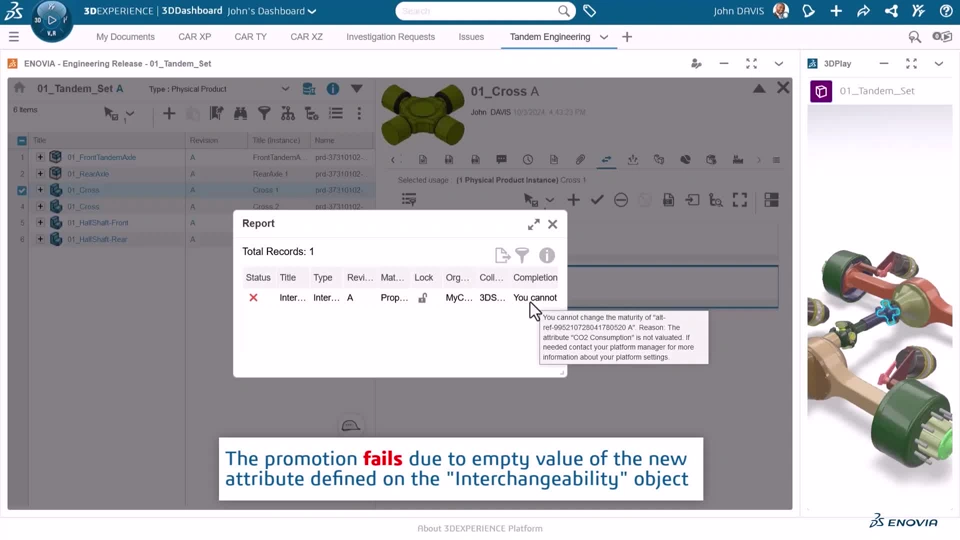Switch to the CAR XP tab
Image resolution: width=960 pixels, height=540 pixels.
195,37
